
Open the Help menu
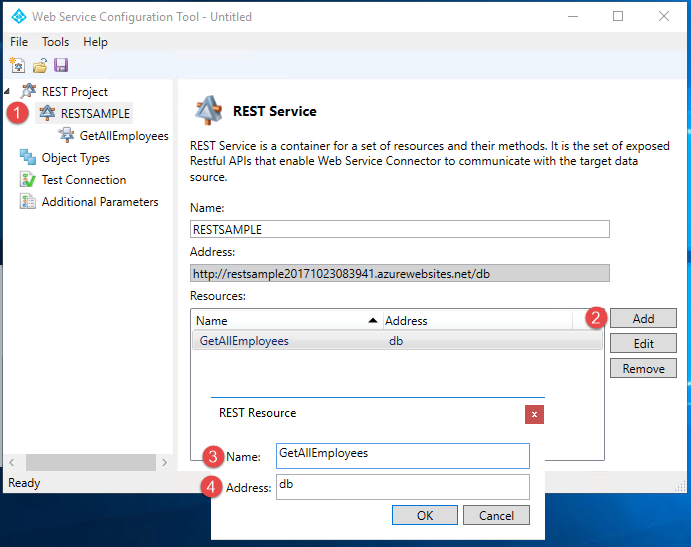point(95,41)
